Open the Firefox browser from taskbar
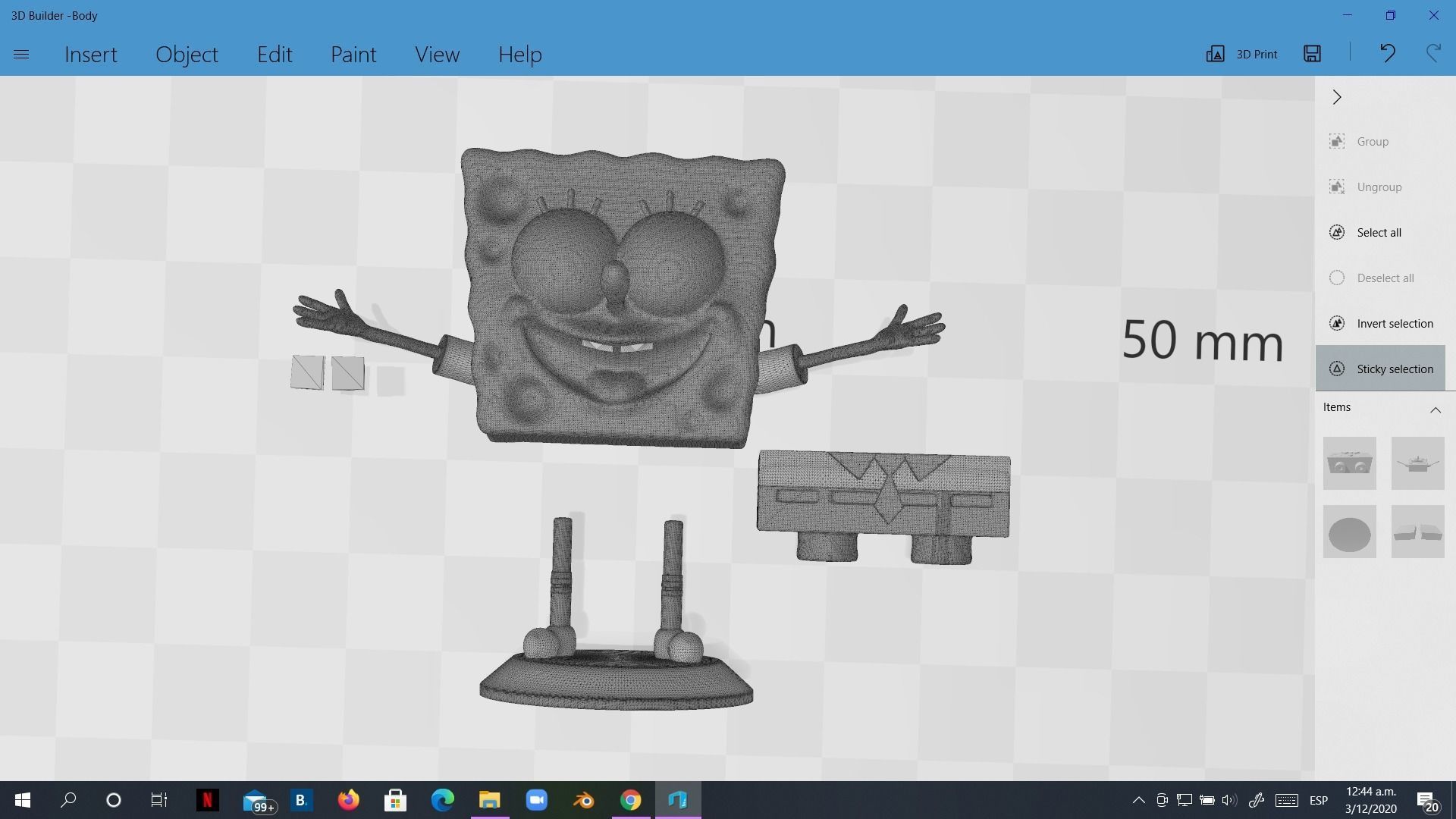The image size is (1456, 819). pyautogui.click(x=348, y=800)
